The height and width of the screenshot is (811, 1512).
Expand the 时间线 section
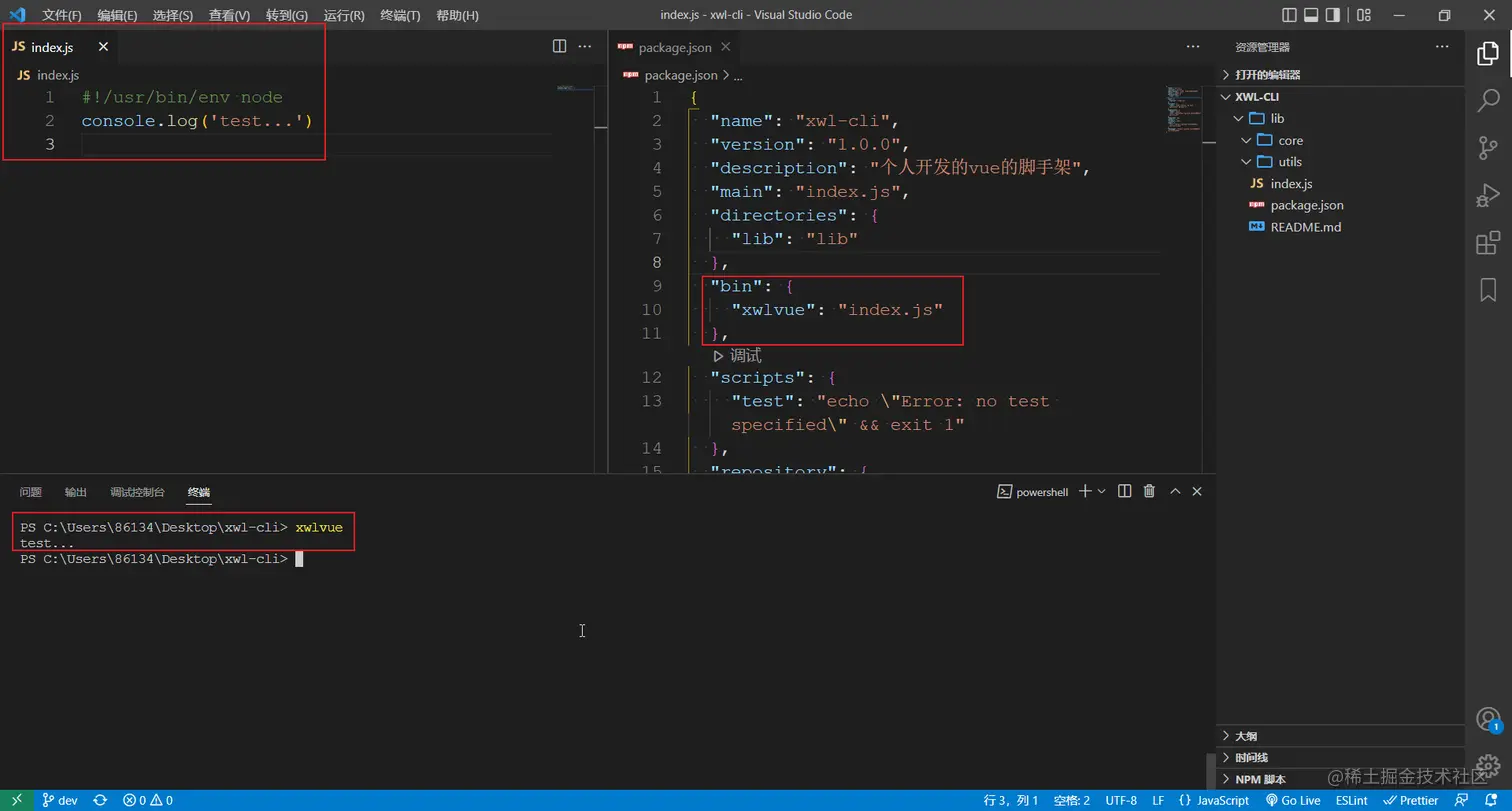(x=1340, y=758)
